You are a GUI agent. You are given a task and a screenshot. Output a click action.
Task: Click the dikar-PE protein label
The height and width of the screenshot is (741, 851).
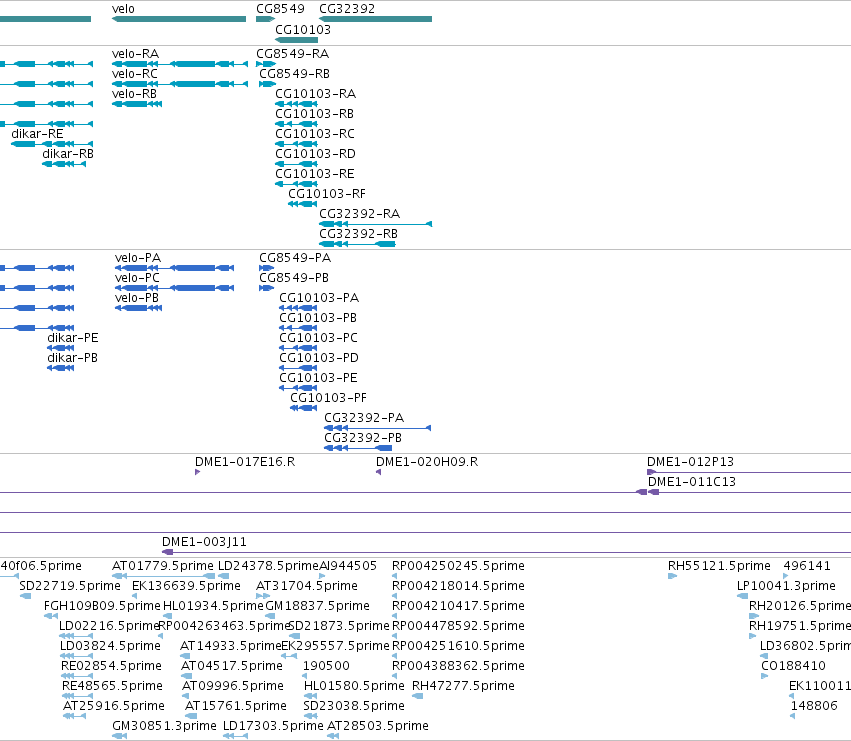coord(73,338)
